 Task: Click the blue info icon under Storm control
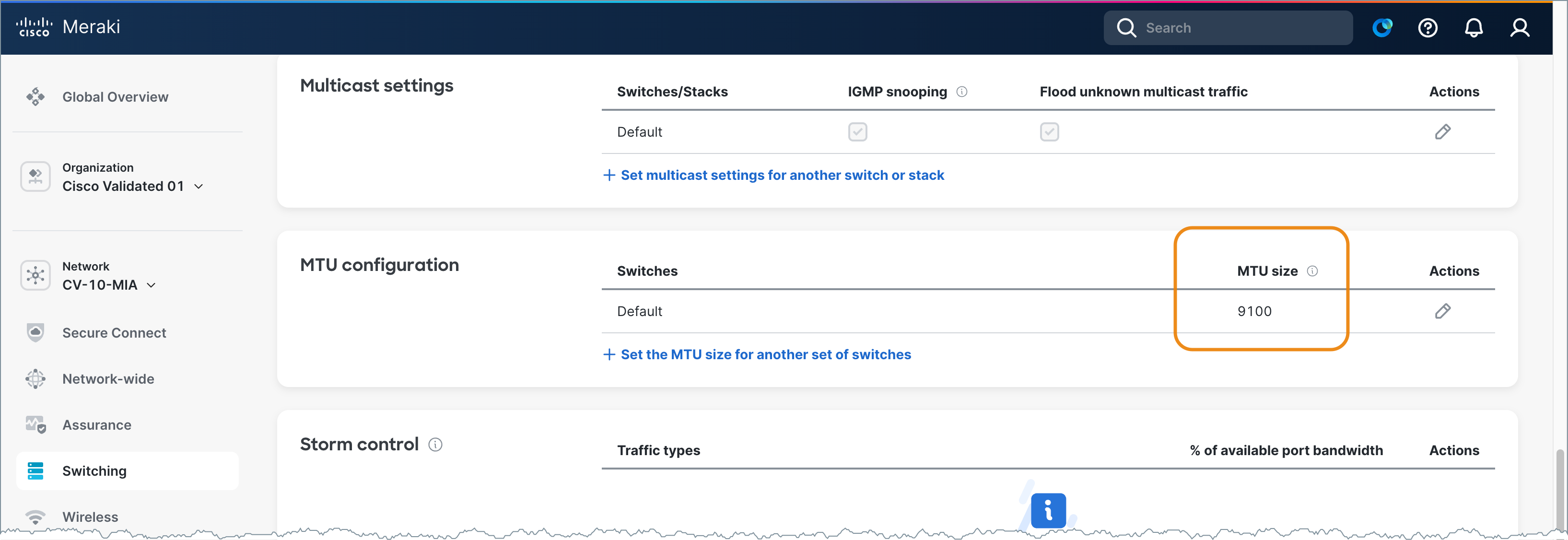pos(1048,510)
